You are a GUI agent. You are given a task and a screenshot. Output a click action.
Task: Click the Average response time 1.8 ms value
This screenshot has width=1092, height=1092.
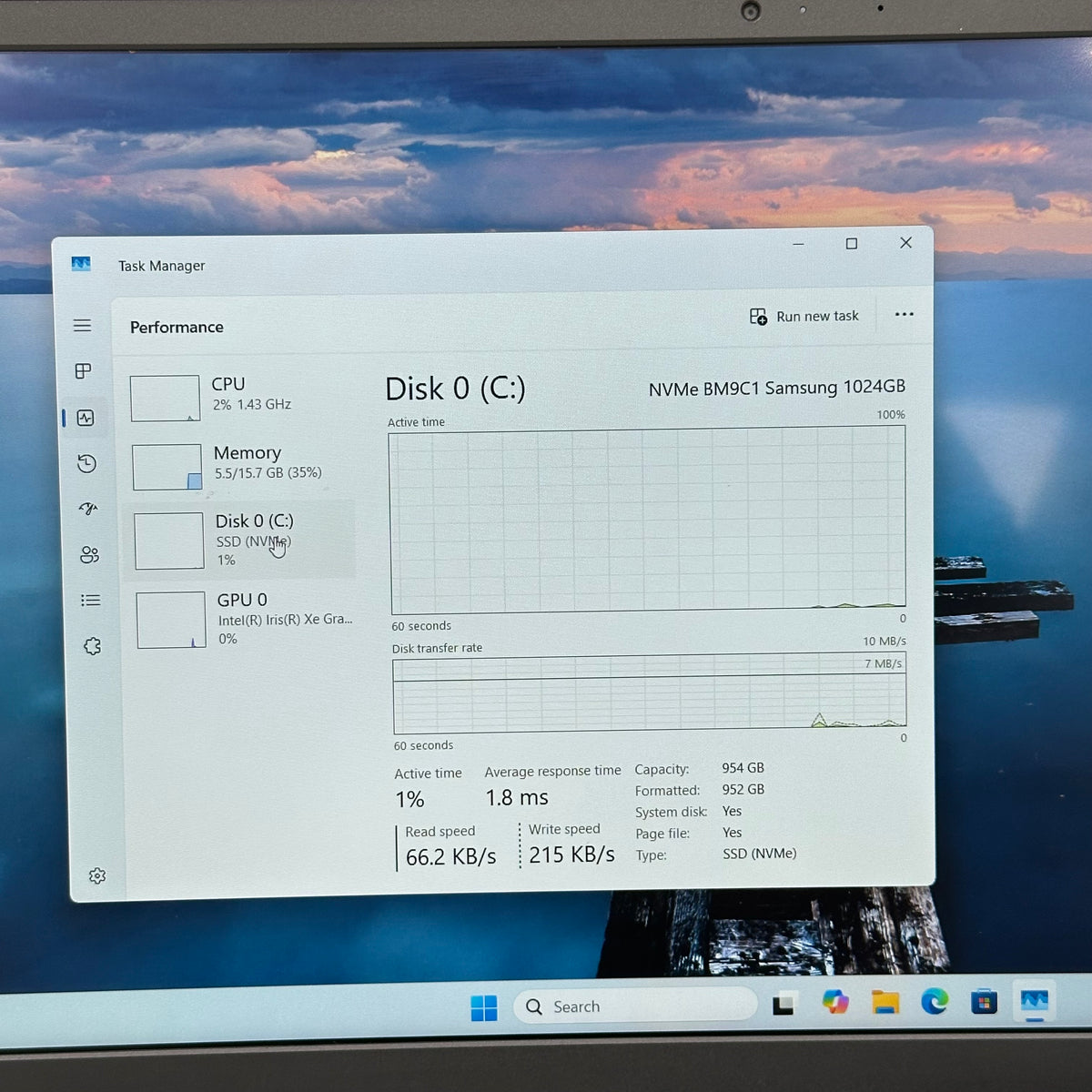click(x=517, y=798)
